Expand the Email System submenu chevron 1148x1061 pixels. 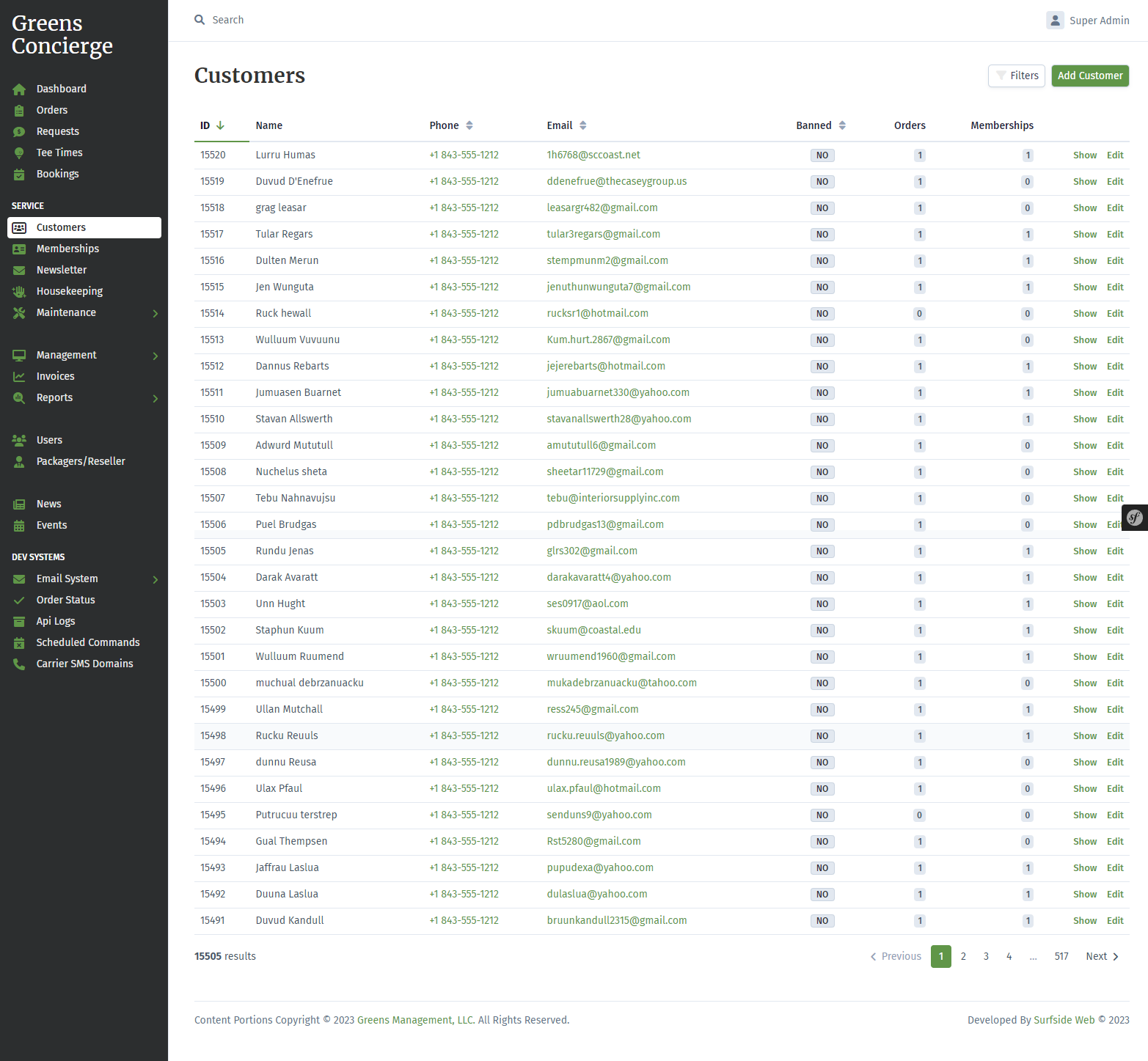point(156,579)
